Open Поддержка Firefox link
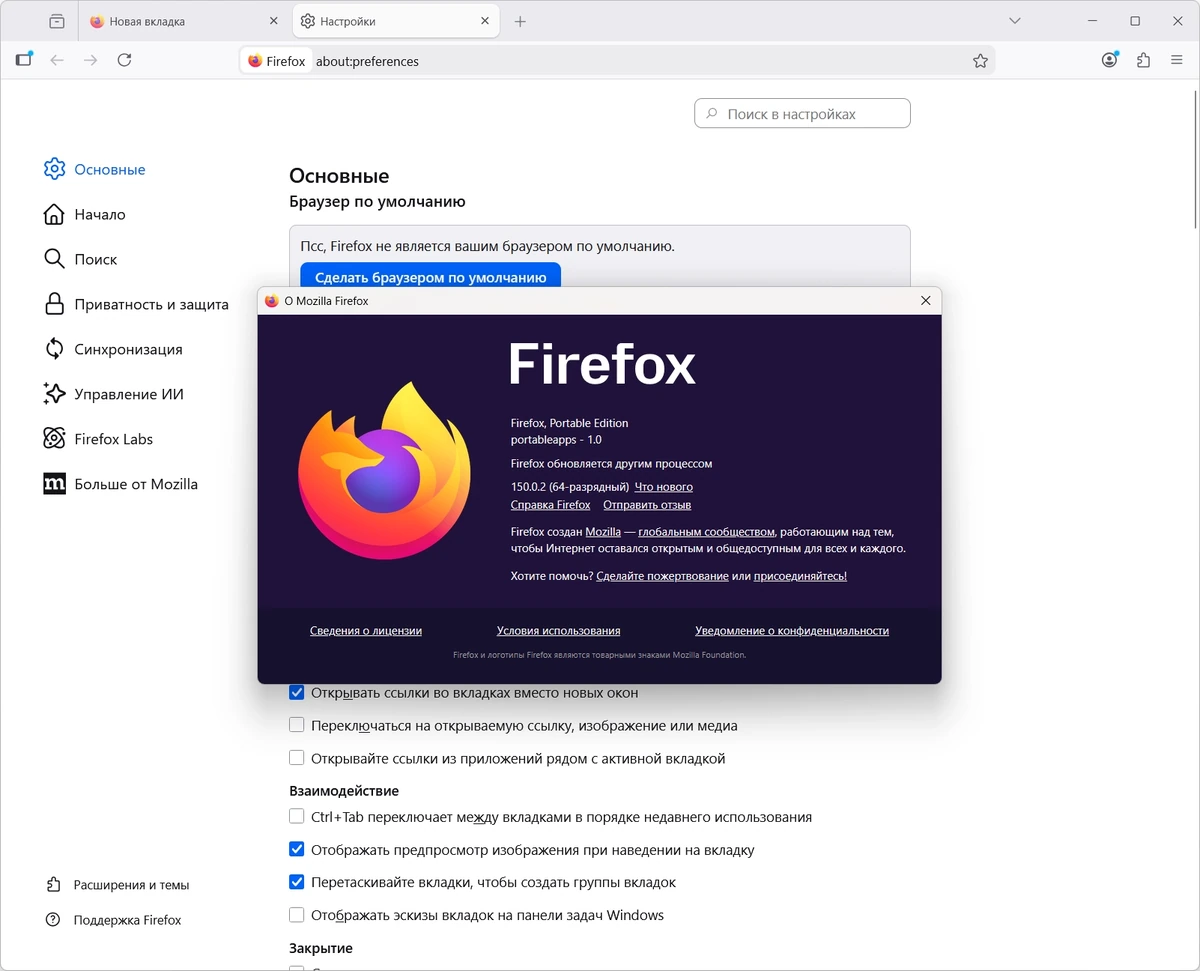The width and height of the screenshot is (1200, 971). (x=128, y=920)
